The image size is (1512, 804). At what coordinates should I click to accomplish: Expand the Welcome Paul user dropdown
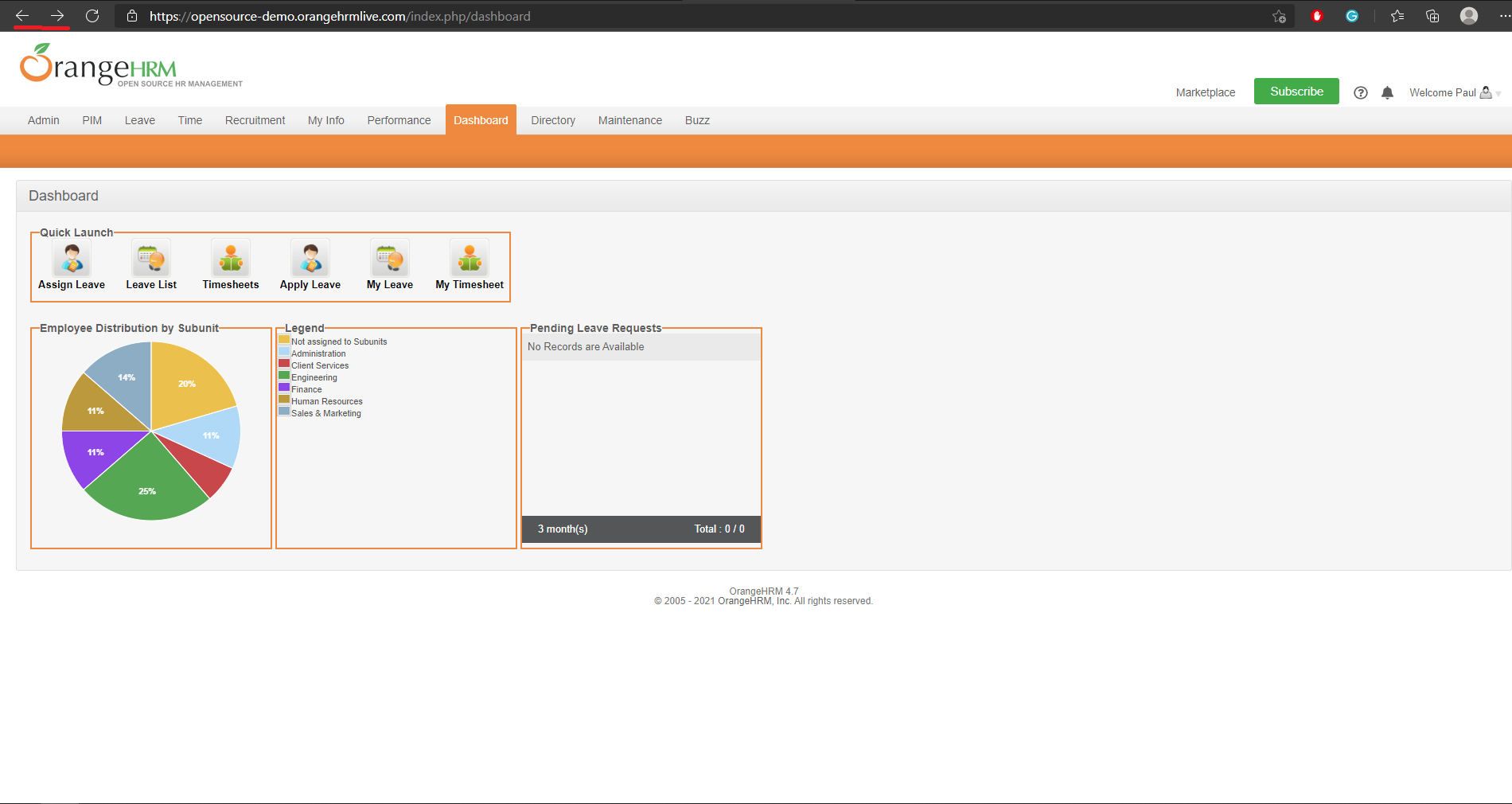coord(1455,92)
